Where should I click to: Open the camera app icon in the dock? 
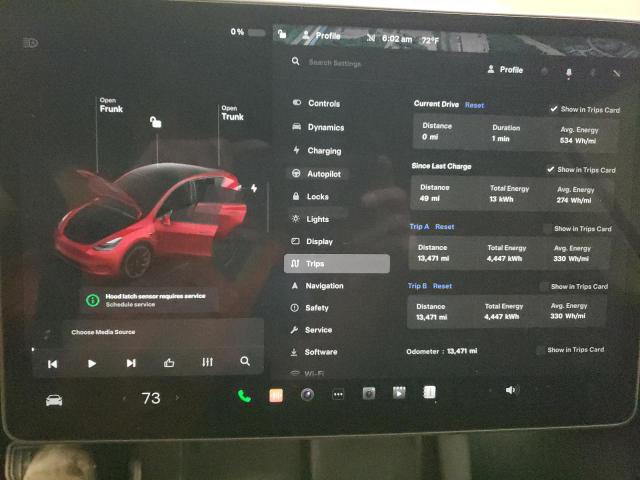click(307, 395)
